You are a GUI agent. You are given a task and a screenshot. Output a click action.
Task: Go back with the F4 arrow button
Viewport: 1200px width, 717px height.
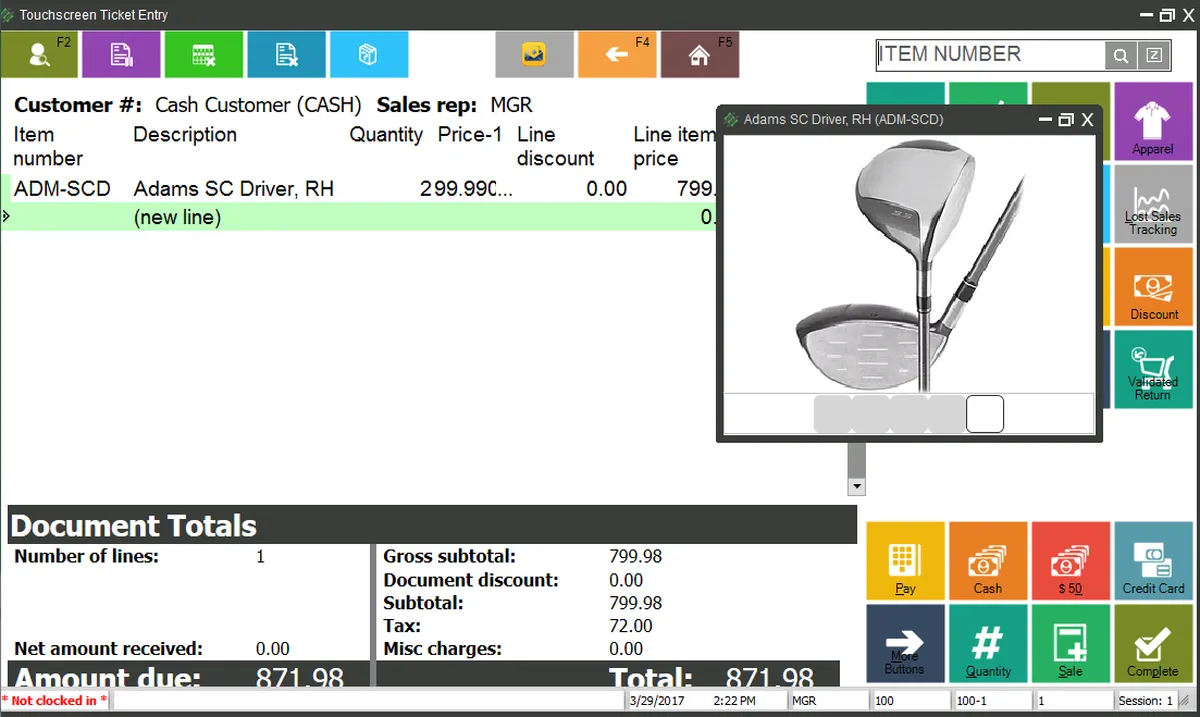coord(616,55)
